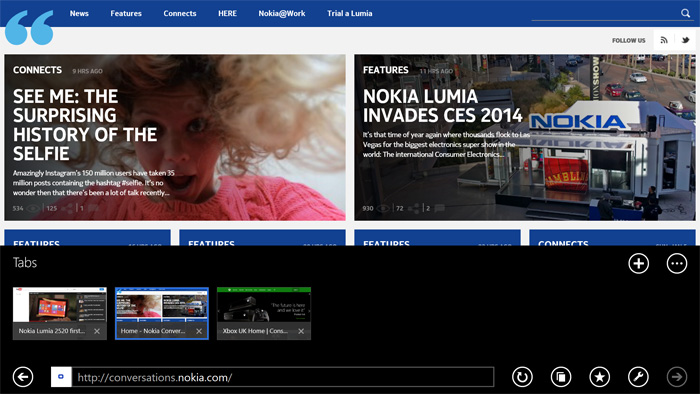Close the Xbox UK Home tab

pos(301,331)
